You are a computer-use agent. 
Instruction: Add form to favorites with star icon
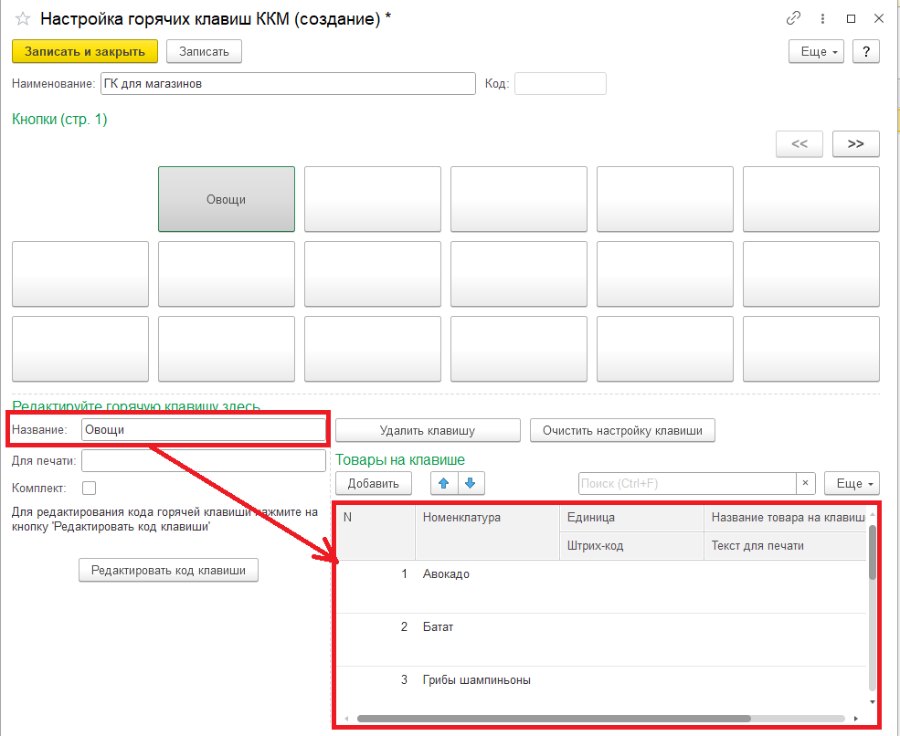pos(23,19)
